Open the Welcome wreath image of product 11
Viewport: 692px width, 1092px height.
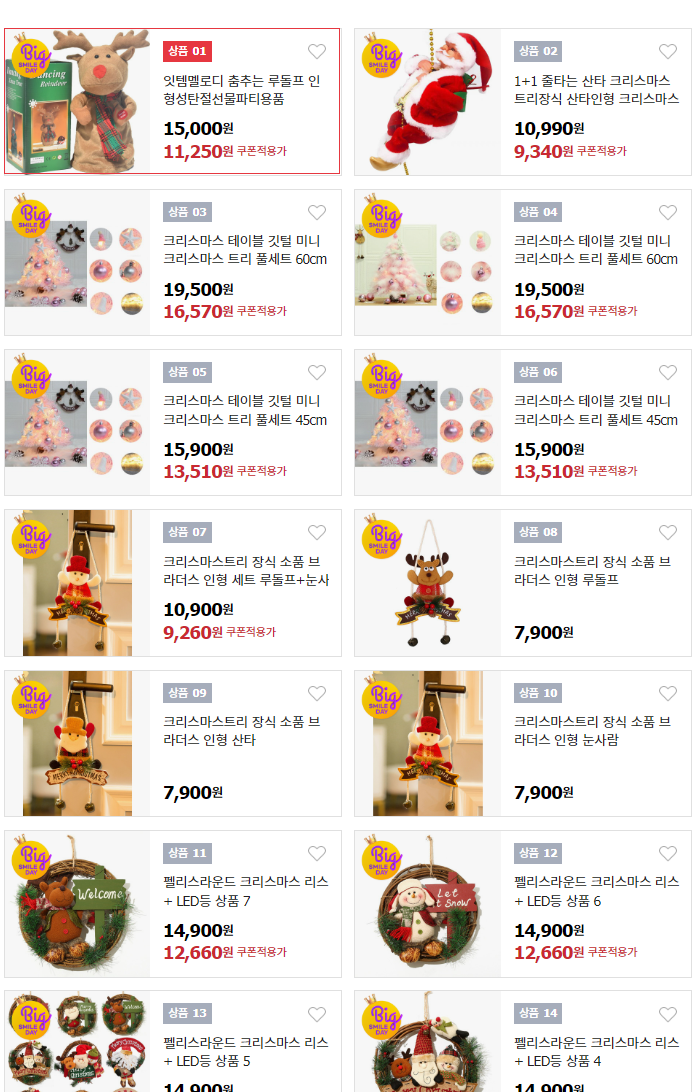click(x=78, y=904)
